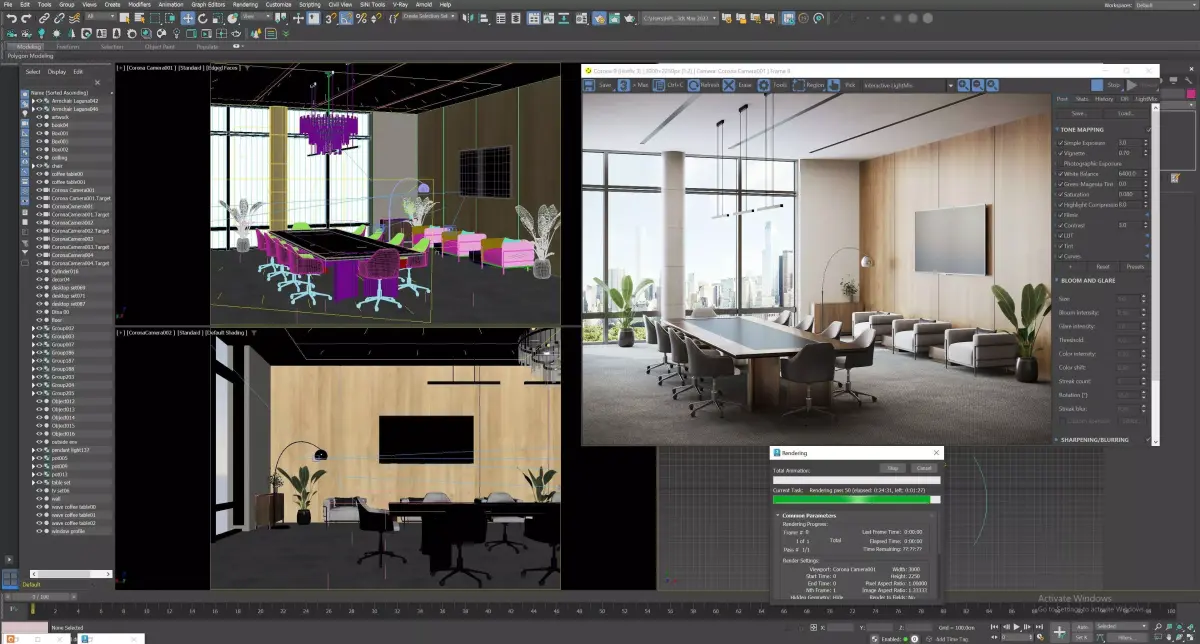1200x644 pixels.
Task: Click the Rectangular Selection Region icon
Action: point(155,19)
